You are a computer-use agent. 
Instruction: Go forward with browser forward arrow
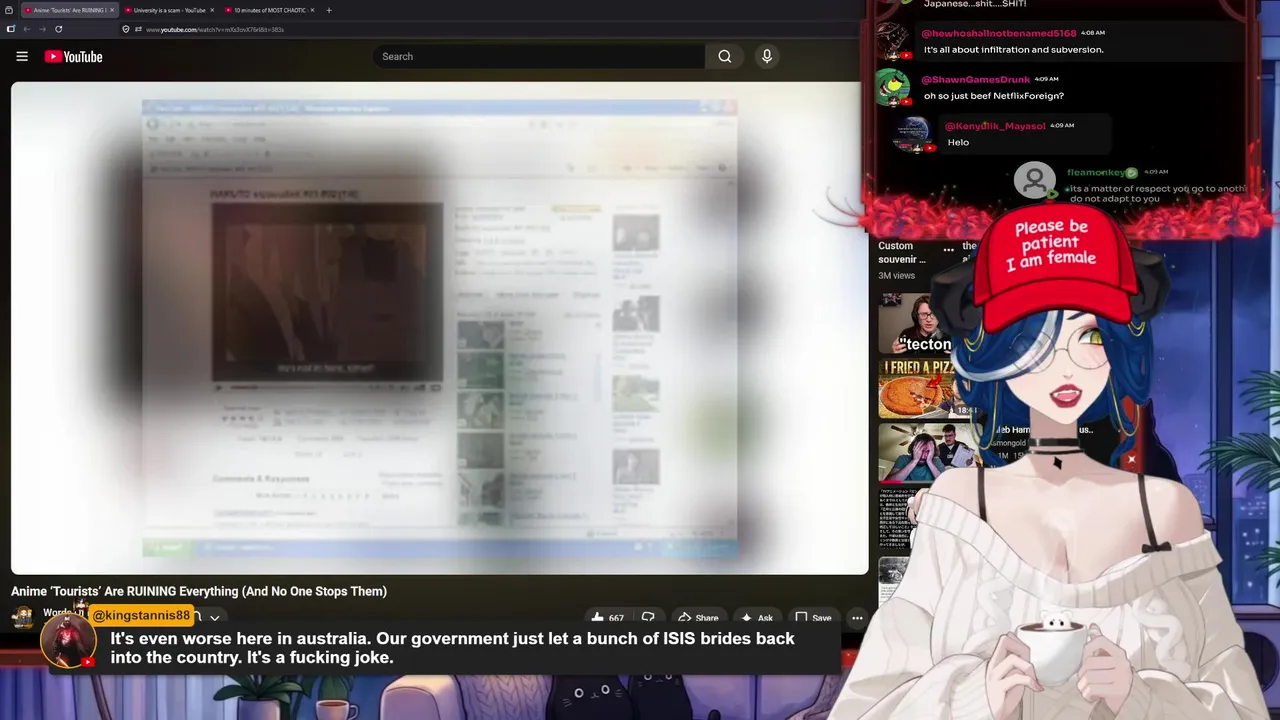[42, 29]
